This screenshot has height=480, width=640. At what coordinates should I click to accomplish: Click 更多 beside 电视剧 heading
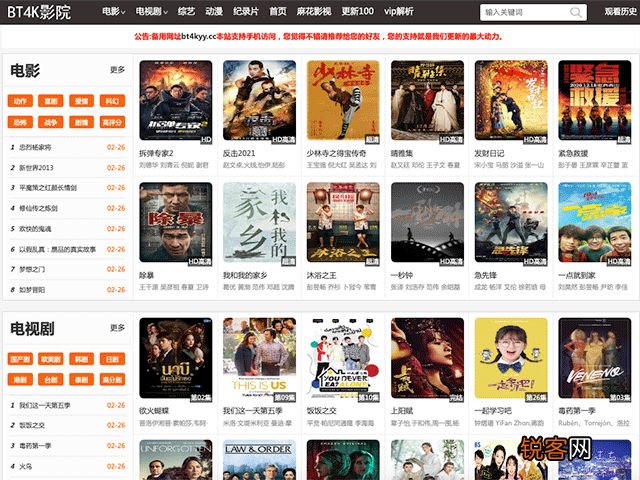point(118,328)
